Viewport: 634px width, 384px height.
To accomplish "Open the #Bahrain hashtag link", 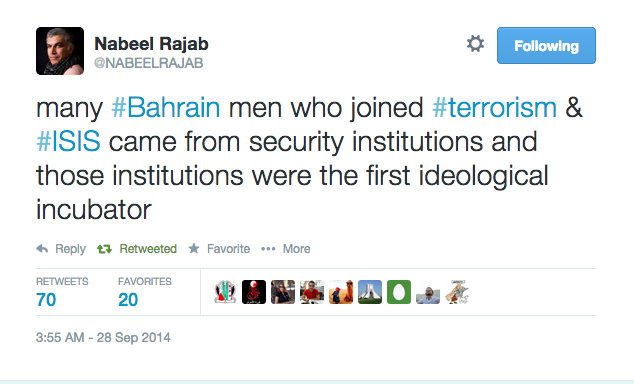I will (x=166, y=108).
